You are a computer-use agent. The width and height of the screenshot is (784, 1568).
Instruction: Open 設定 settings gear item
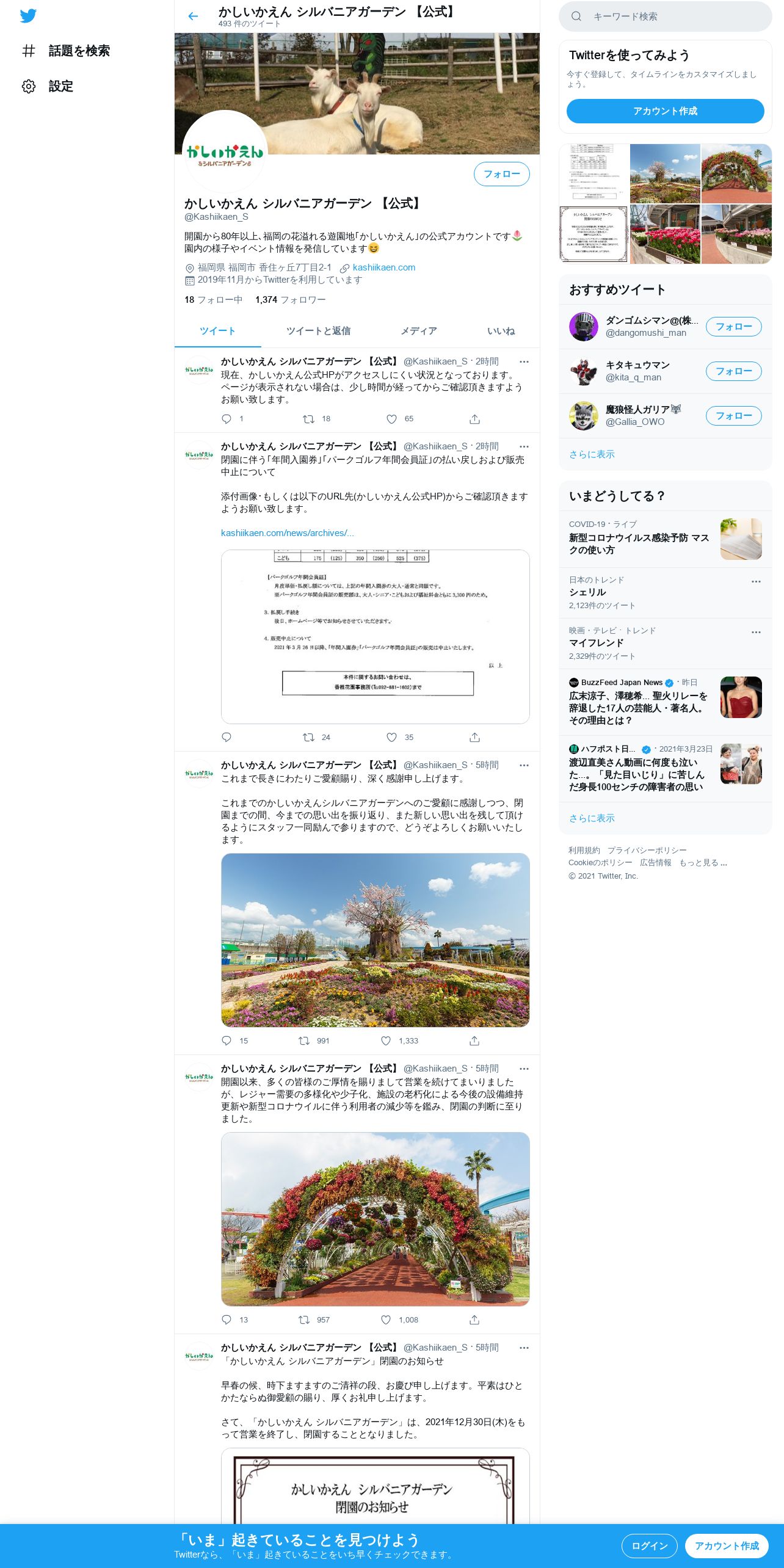click(x=47, y=86)
